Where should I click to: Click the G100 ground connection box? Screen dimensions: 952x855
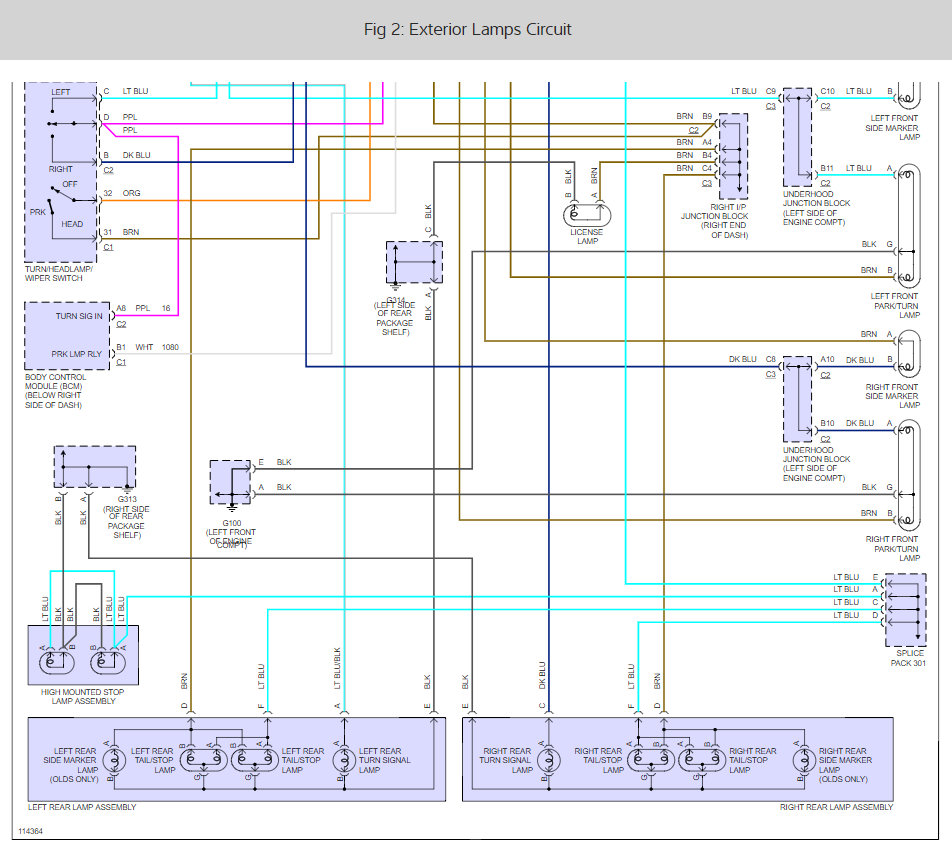230,482
